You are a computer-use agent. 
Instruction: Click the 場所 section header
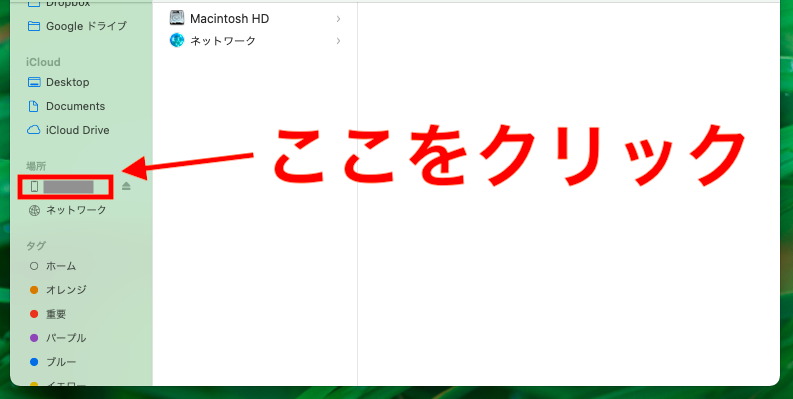click(x=36, y=165)
